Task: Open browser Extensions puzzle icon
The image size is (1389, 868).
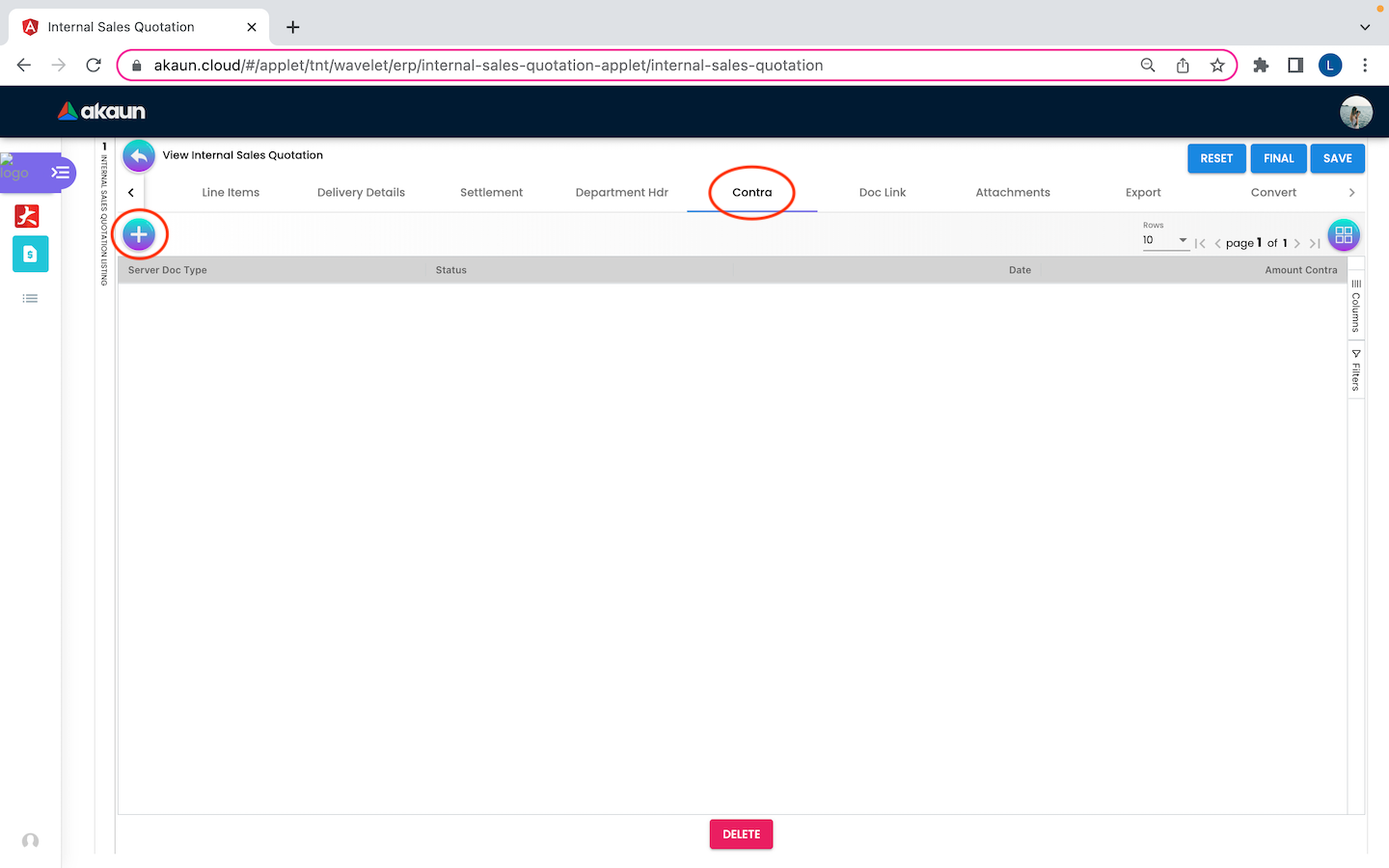Action: (1261, 66)
